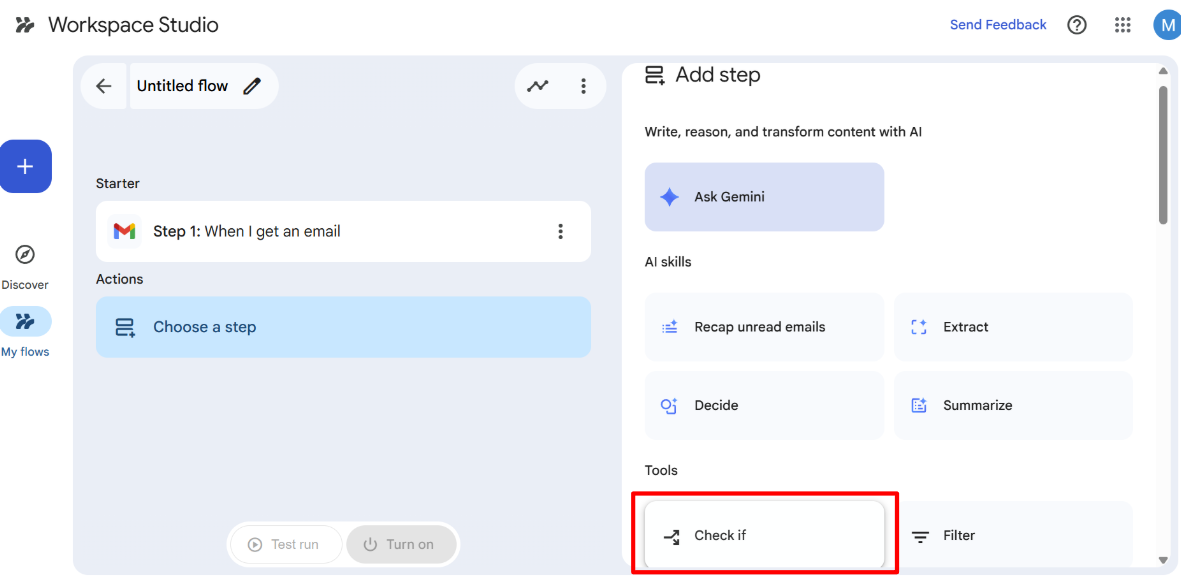The height and width of the screenshot is (577, 1181).
Task: Open flow more options menu
Action: pos(584,86)
